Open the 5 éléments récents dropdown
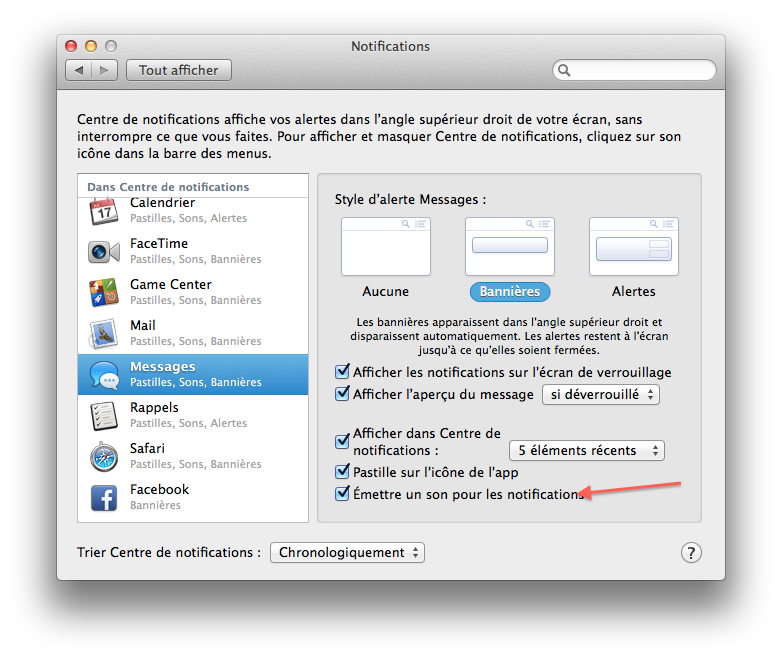Image resolution: width=782 pixels, height=659 pixels. (586, 450)
